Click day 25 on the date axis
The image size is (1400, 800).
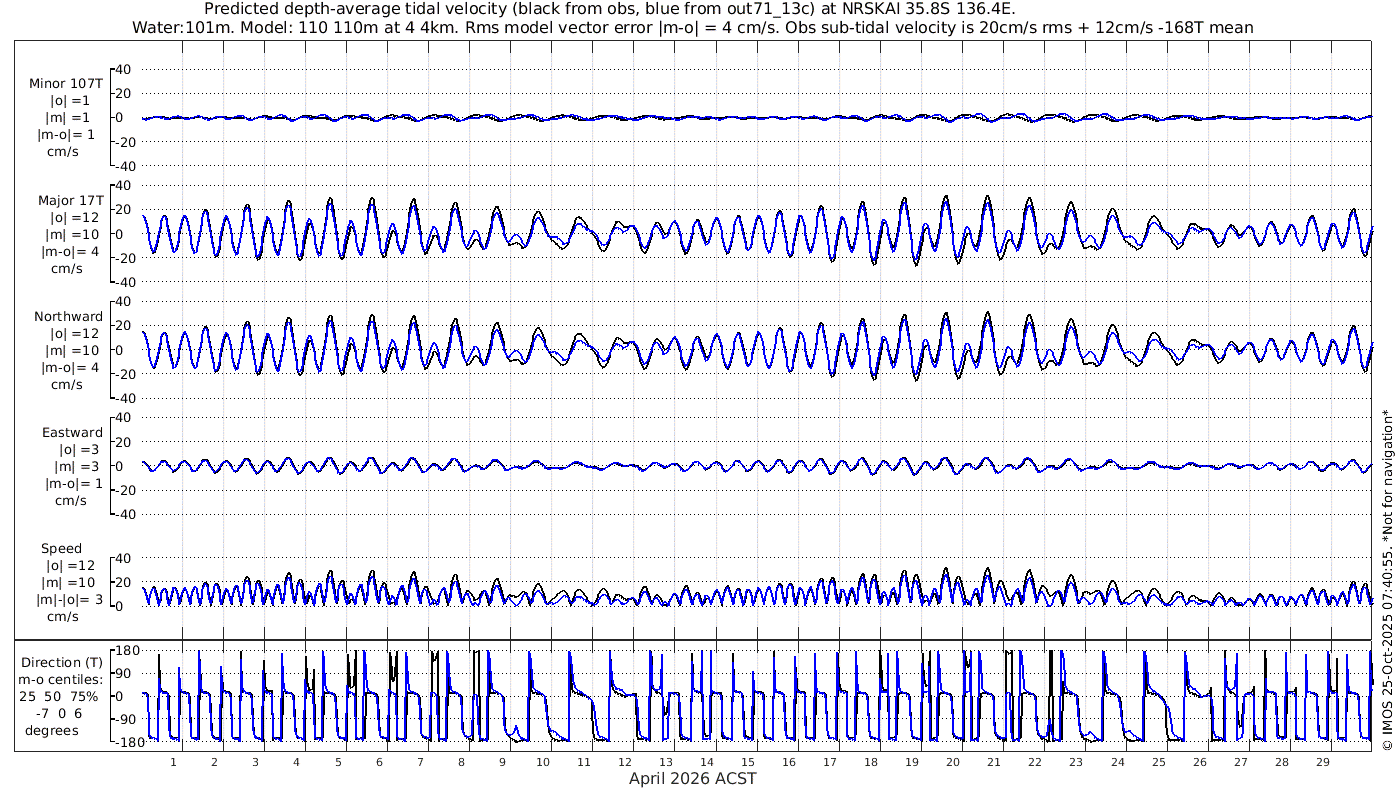point(1158,762)
